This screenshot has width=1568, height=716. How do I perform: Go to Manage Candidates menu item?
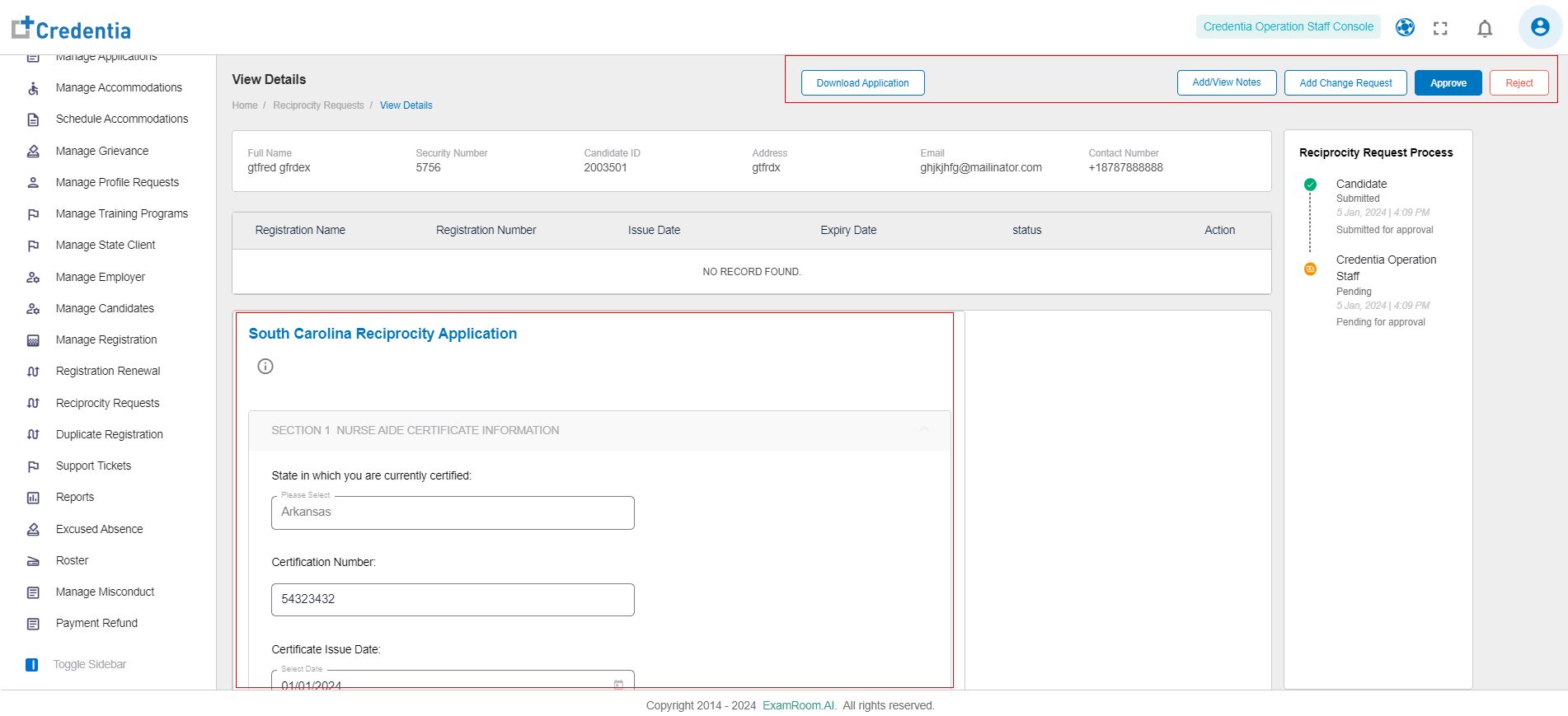105,309
